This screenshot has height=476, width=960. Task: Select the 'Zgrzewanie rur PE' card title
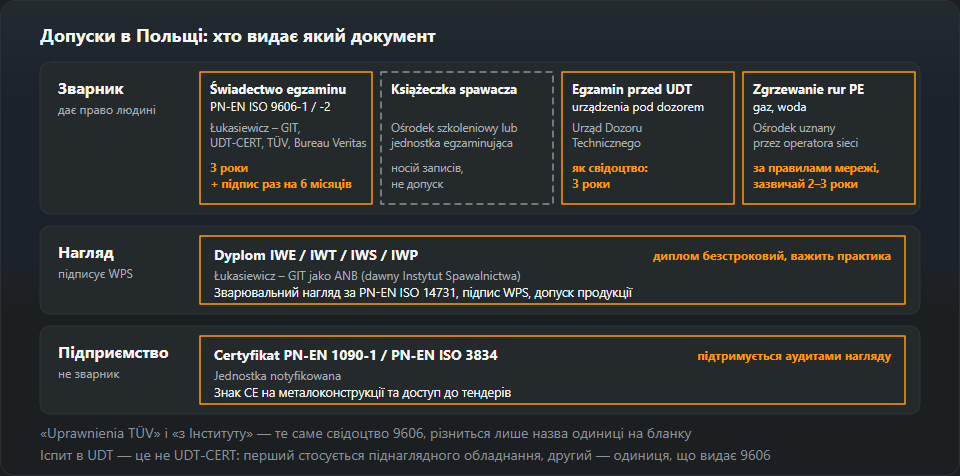click(808, 89)
